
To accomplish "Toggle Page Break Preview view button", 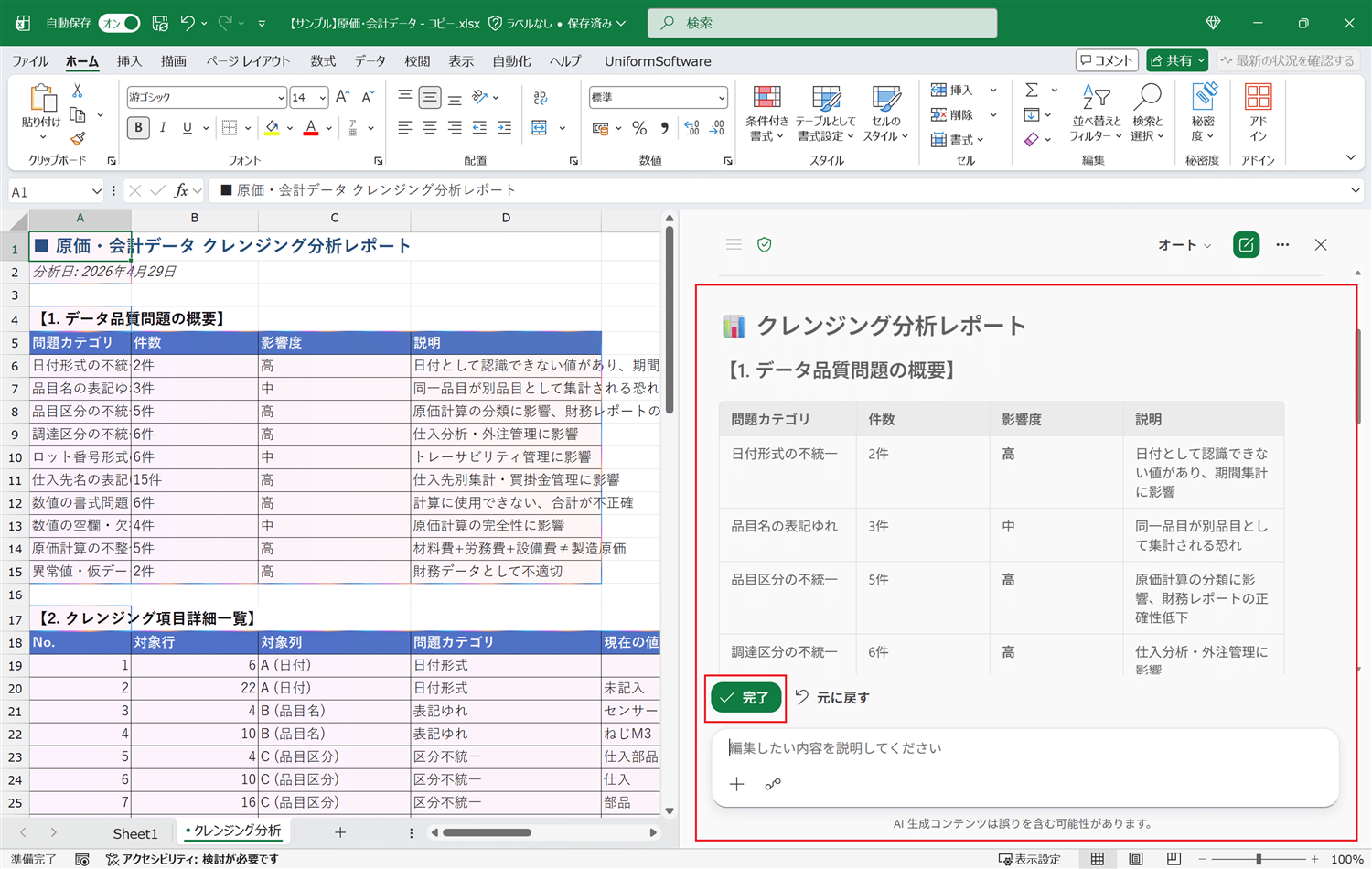I will [1174, 859].
